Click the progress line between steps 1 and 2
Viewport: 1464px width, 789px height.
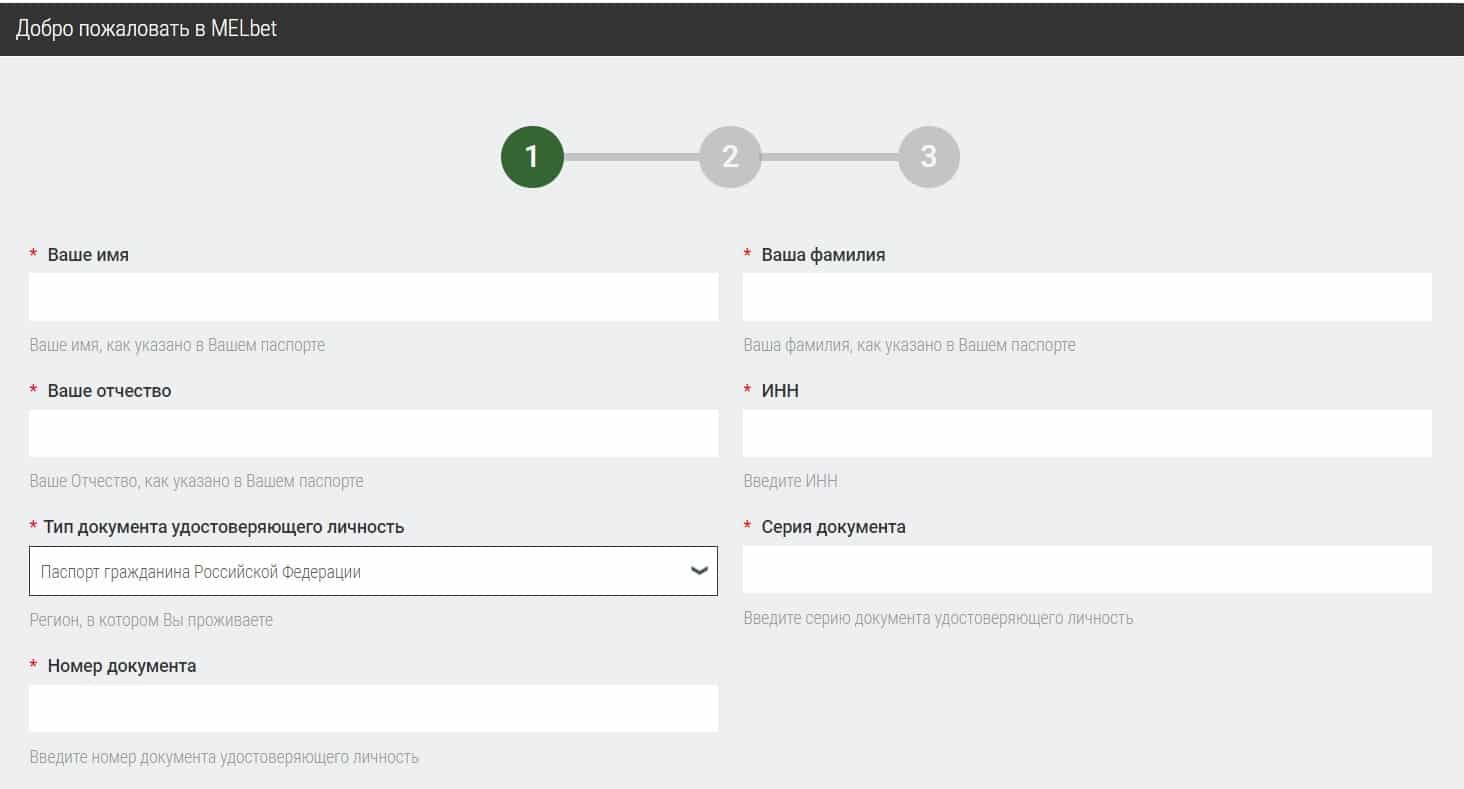pos(631,157)
